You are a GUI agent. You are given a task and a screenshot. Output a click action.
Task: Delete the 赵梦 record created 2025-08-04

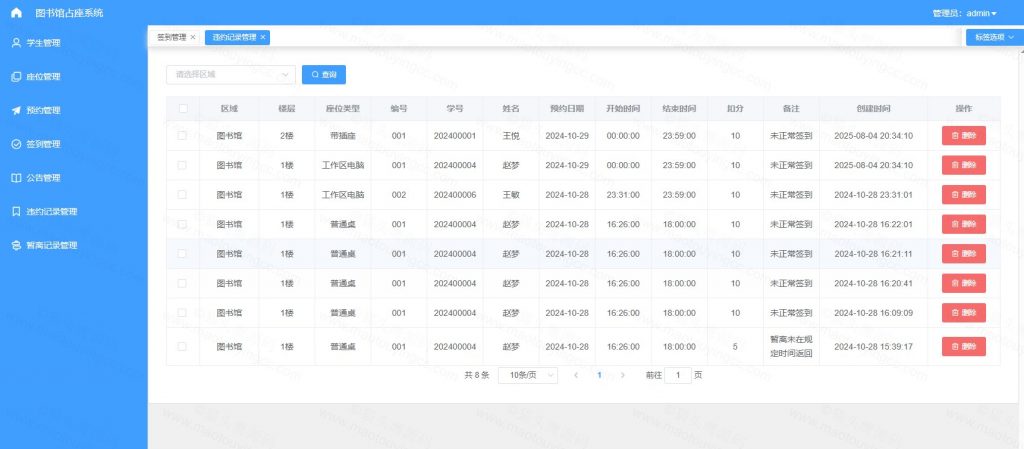pos(963,165)
